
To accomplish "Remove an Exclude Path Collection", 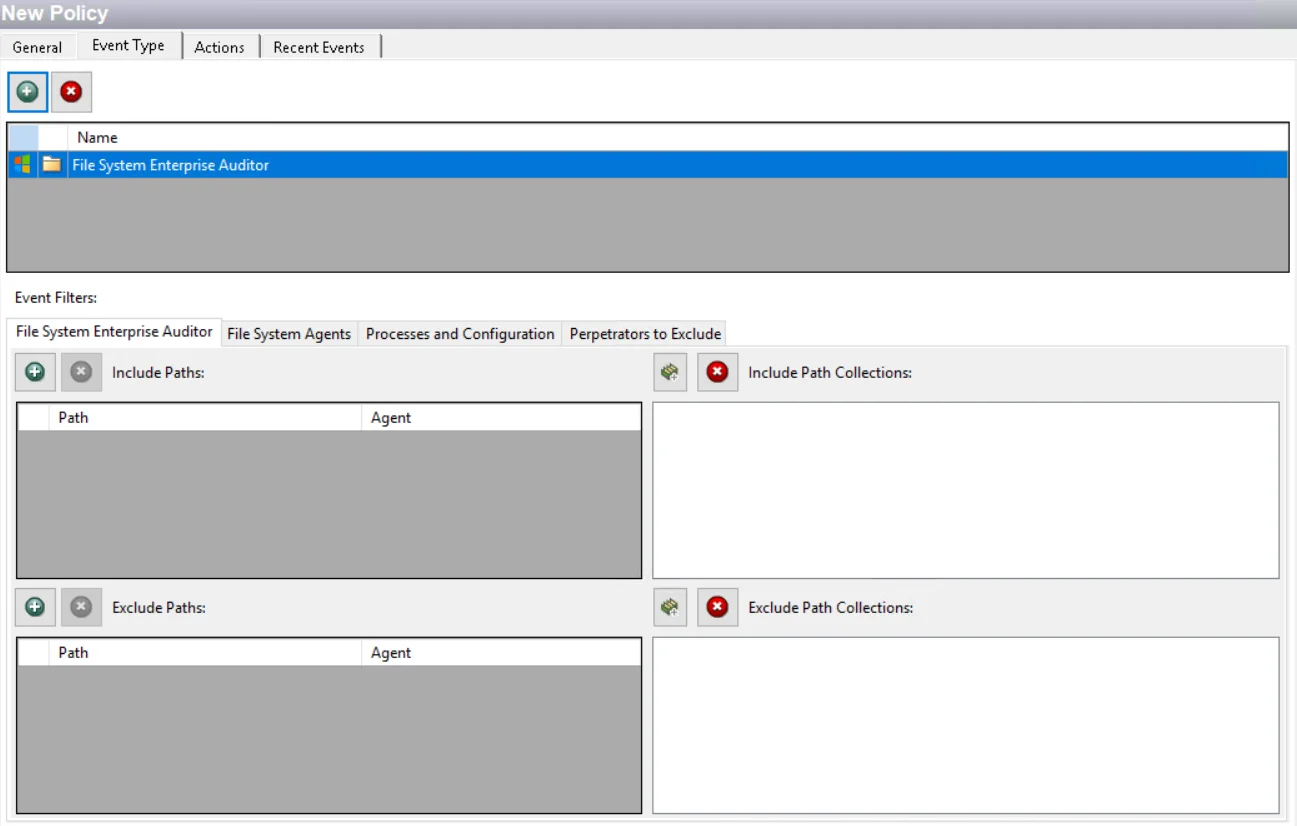I will pos(717,607).
